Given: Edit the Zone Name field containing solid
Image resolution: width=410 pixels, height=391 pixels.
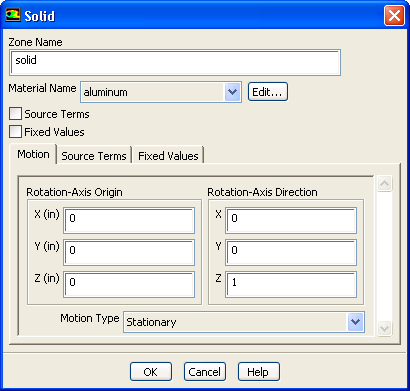Looking at the screenshot, I should pyautogui.click(x=175, y=62).
